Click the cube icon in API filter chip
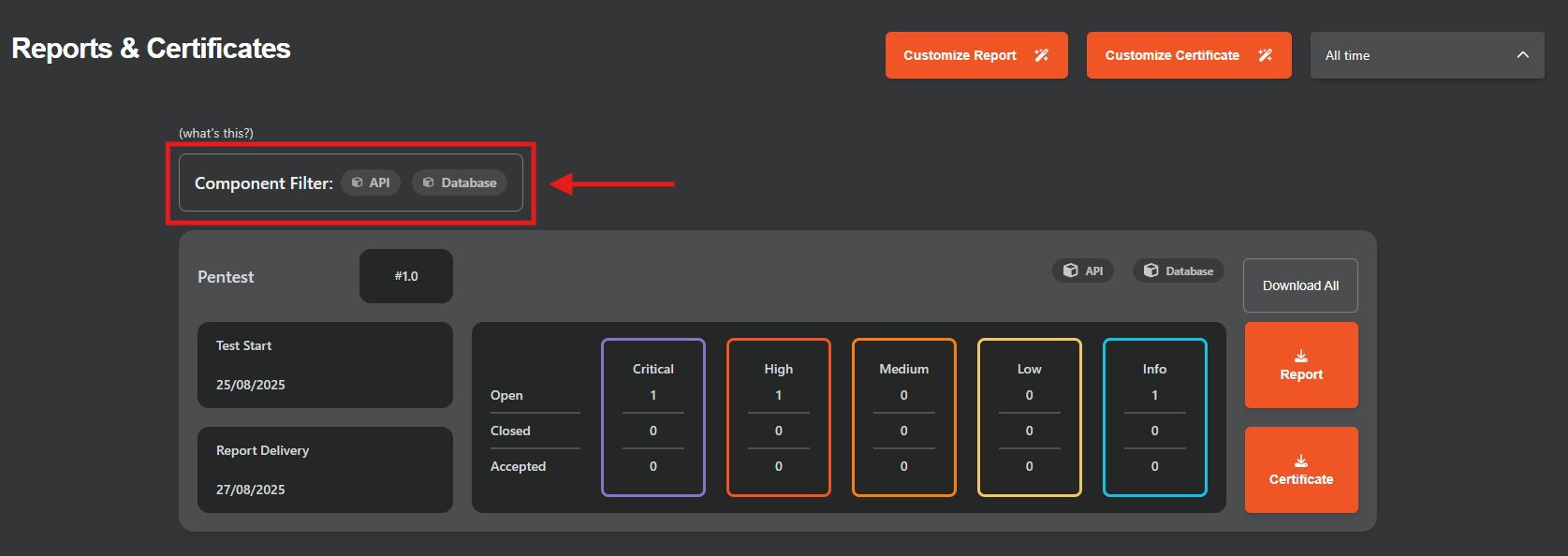Screen dimensions: 1568x556 [357, 183]
